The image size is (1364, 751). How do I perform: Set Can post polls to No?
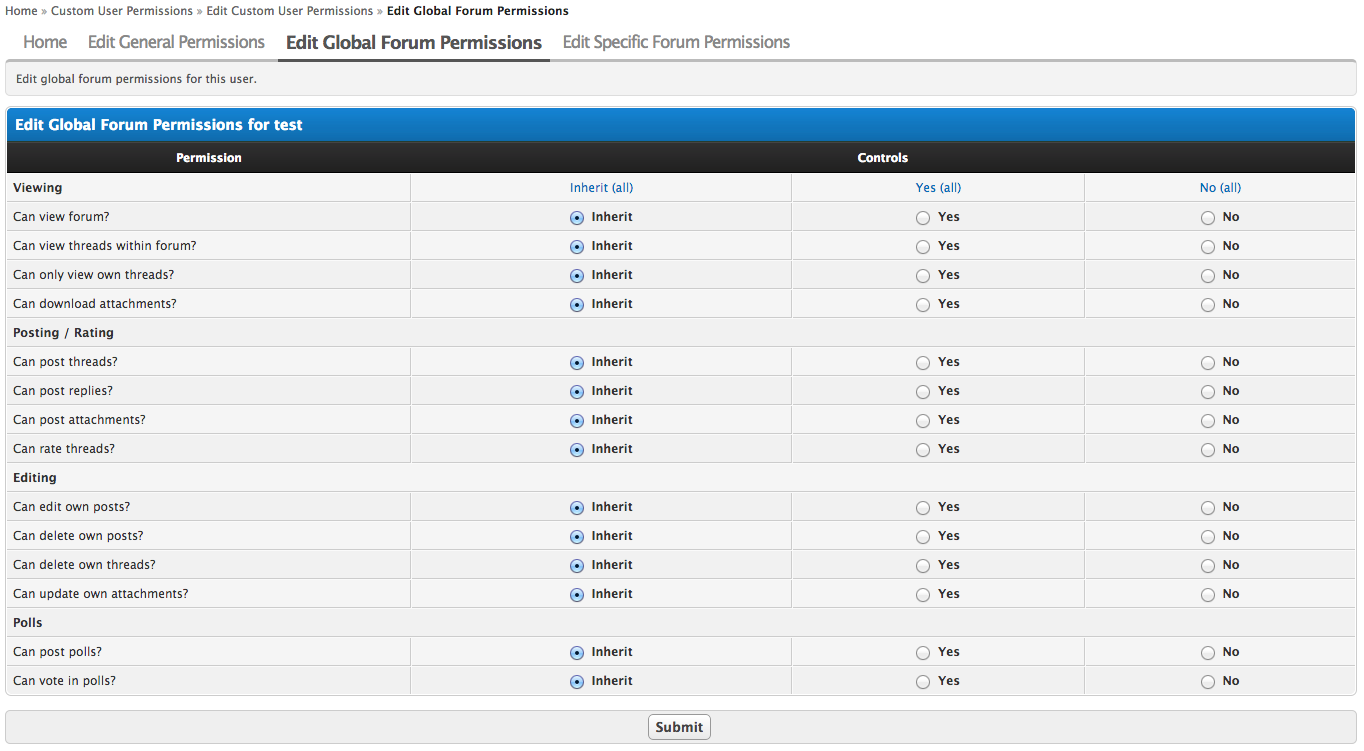(x=1208, y=653)
